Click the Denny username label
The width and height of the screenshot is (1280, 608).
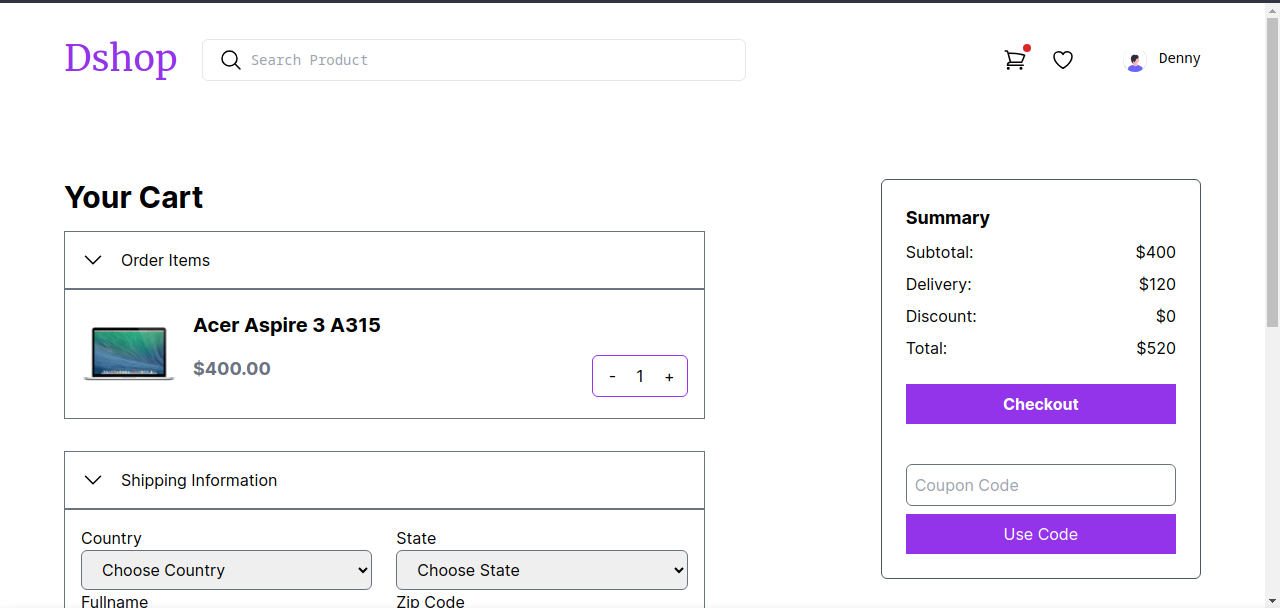[x=1179, y=58]
